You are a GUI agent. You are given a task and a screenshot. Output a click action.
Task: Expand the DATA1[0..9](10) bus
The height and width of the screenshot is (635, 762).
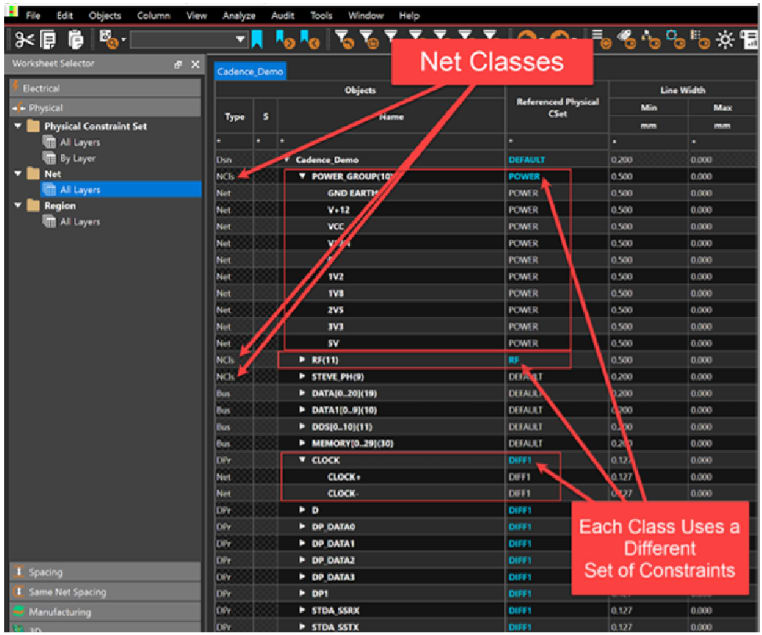coord(302,410)
